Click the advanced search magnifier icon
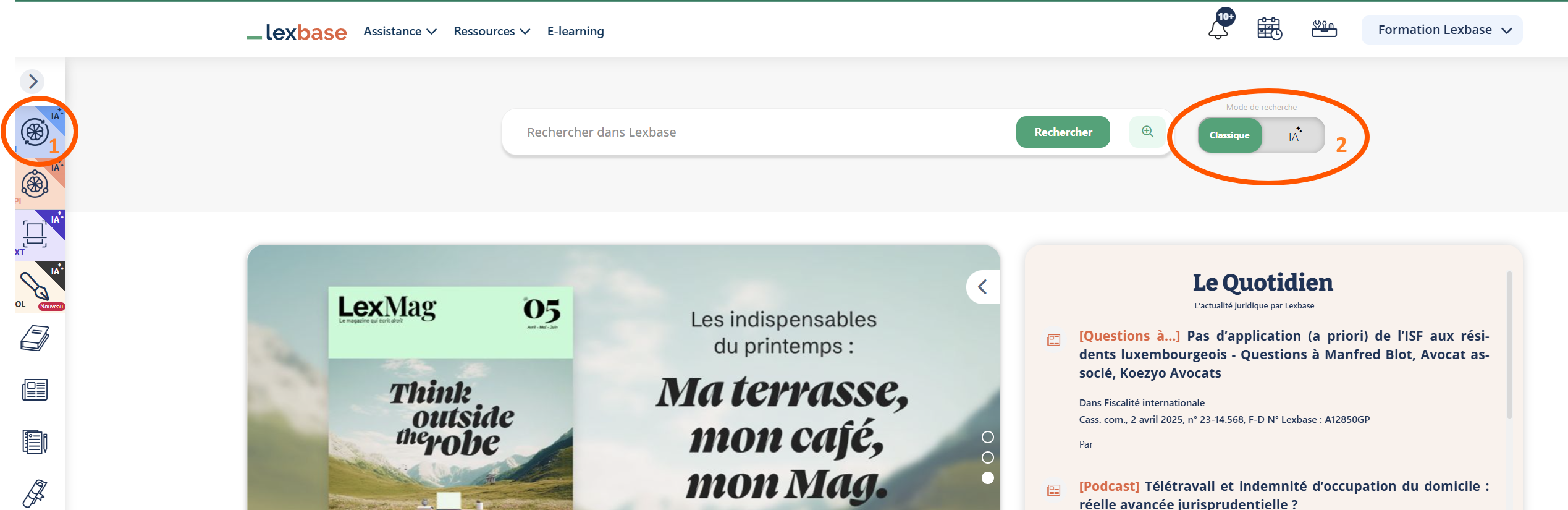Screen dimensions: 1568x510 1147,132
